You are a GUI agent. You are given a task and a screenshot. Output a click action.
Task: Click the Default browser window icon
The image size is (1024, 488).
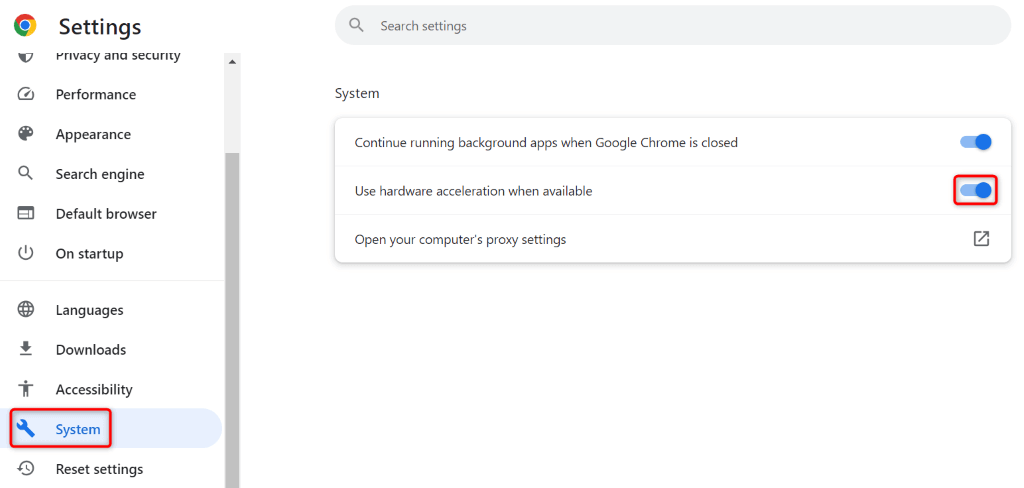pos(26,214)
